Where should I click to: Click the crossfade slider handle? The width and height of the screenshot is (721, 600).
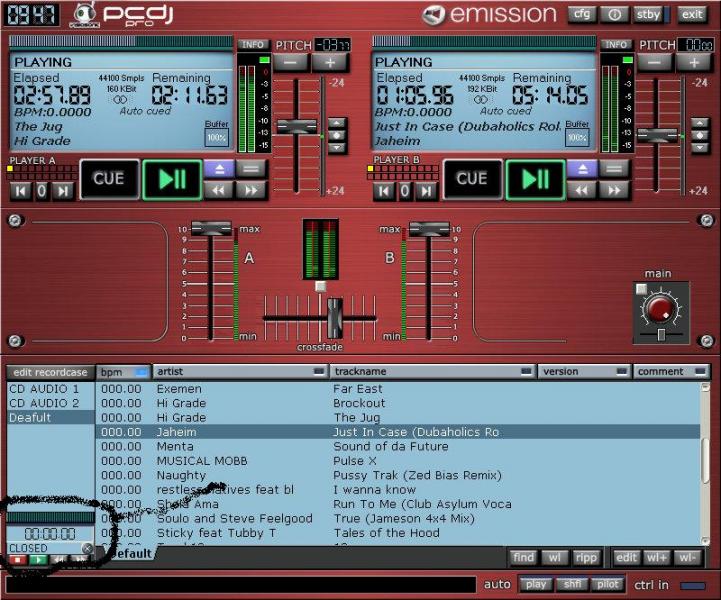point(335,318)
